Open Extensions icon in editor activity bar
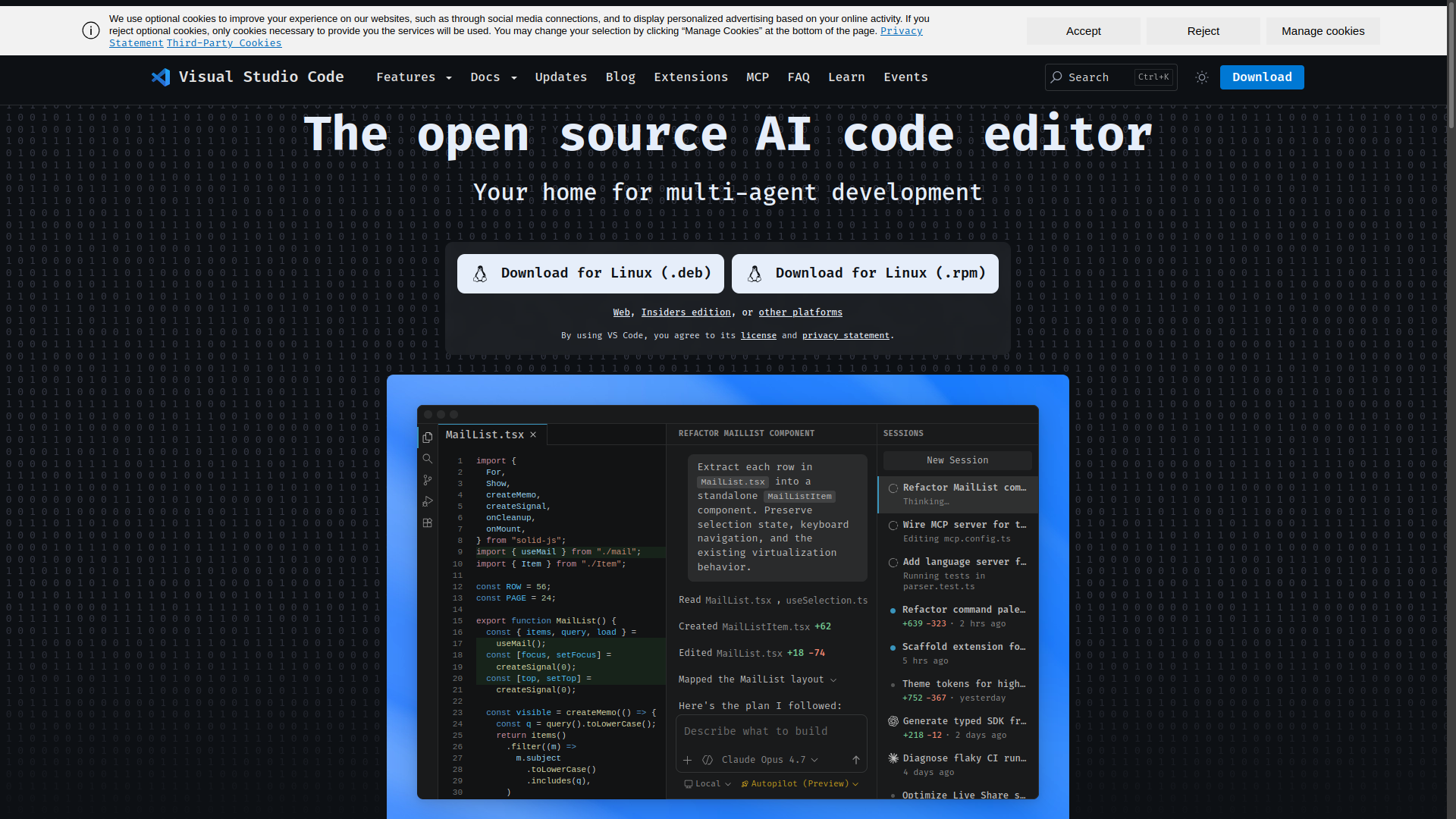Image resolution: width=1456 pixels, height=819 pixels. 428,522
